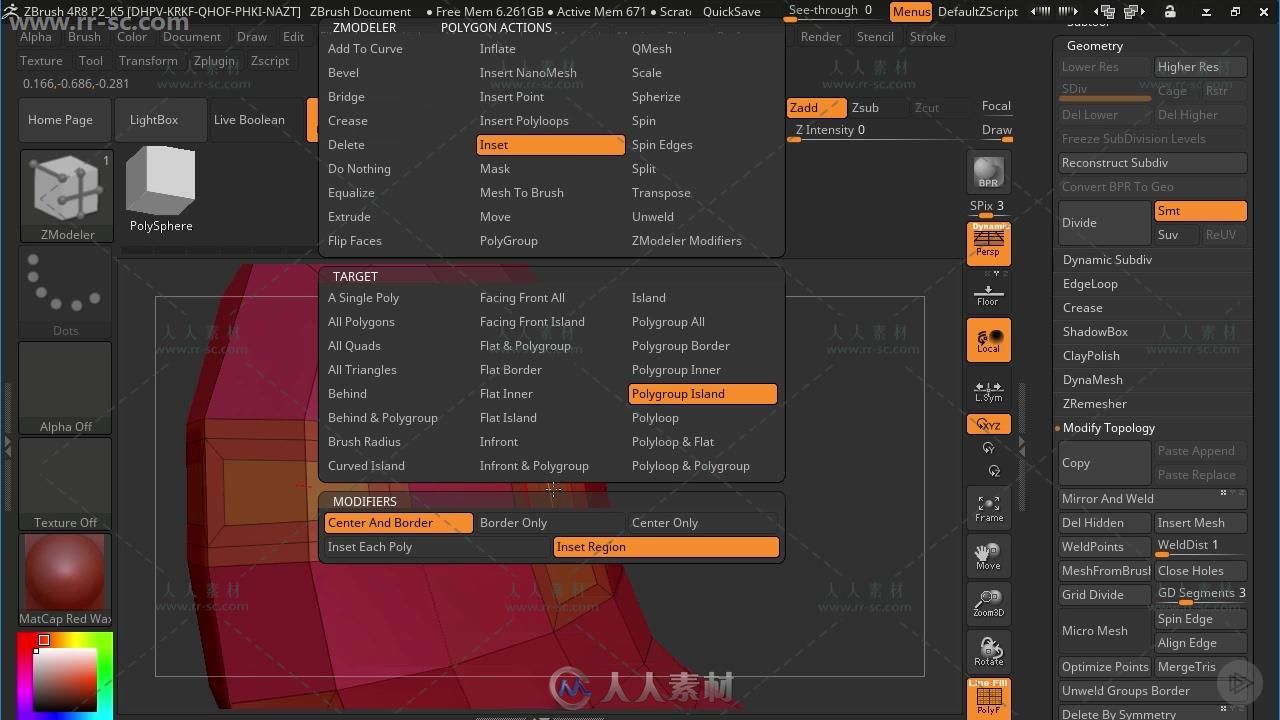Toggle the Floor grid icon
1280x720 pixels.
click(988, 293)
